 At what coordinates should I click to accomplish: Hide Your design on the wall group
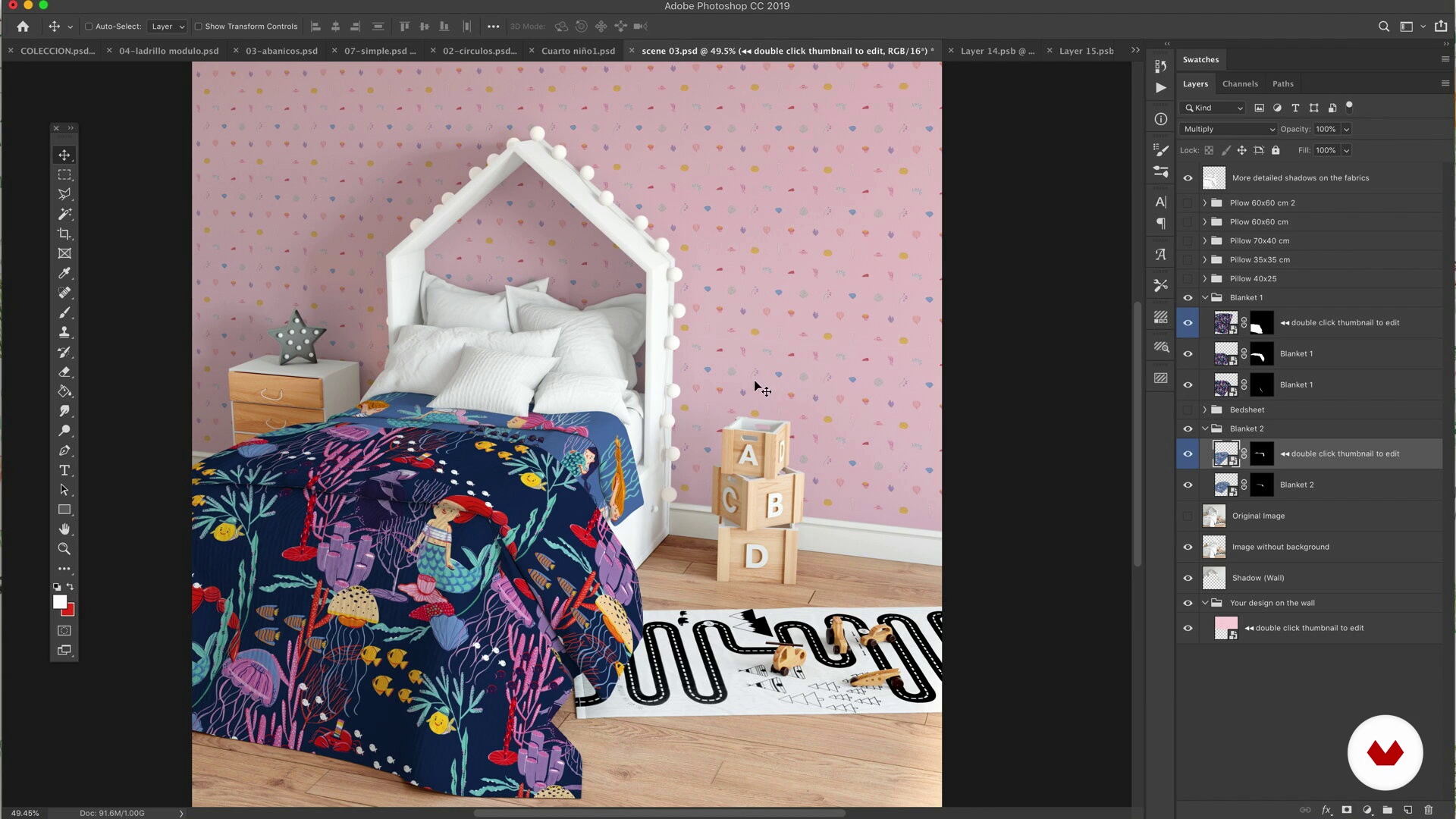[1188, 604]
